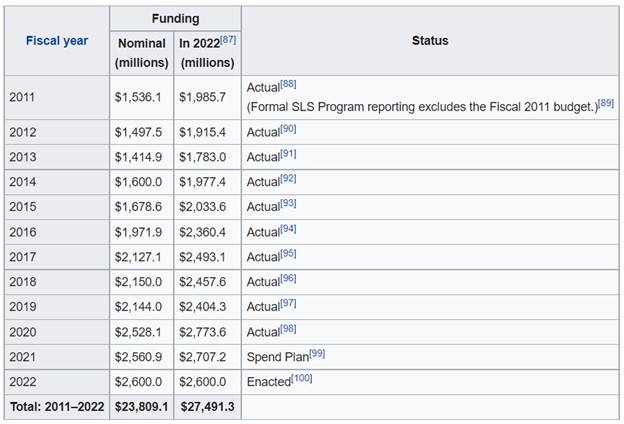Click citation 95 in the 2017 row
Image resolution: width=624 pixels, height=424 pixels.
click(x=288, y=254)
